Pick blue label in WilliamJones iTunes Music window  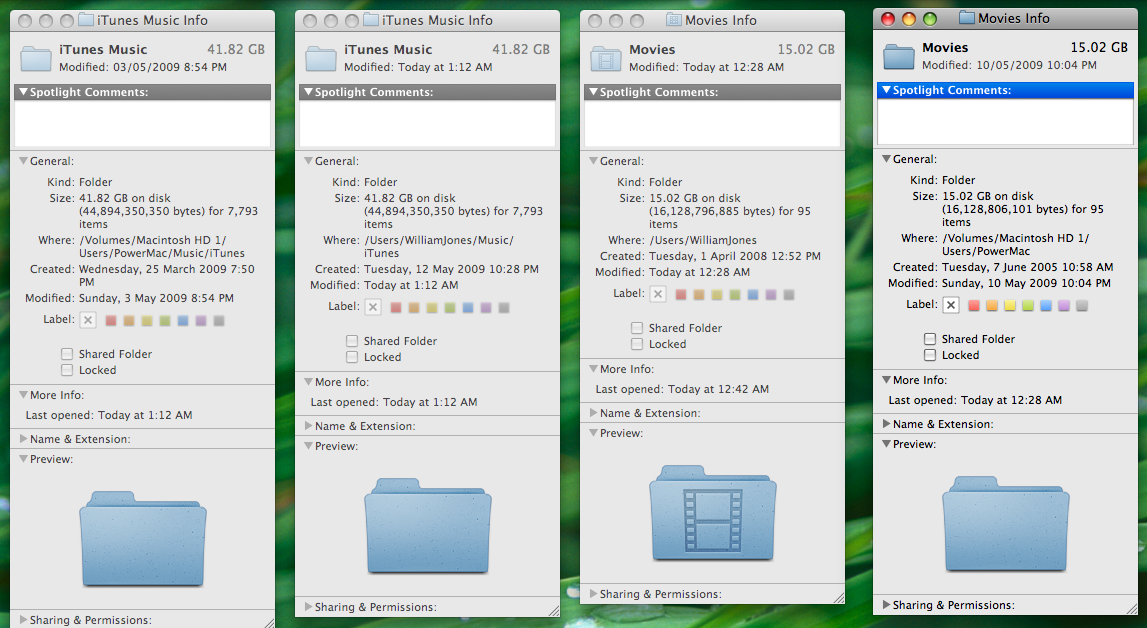[x=468, y=308]
